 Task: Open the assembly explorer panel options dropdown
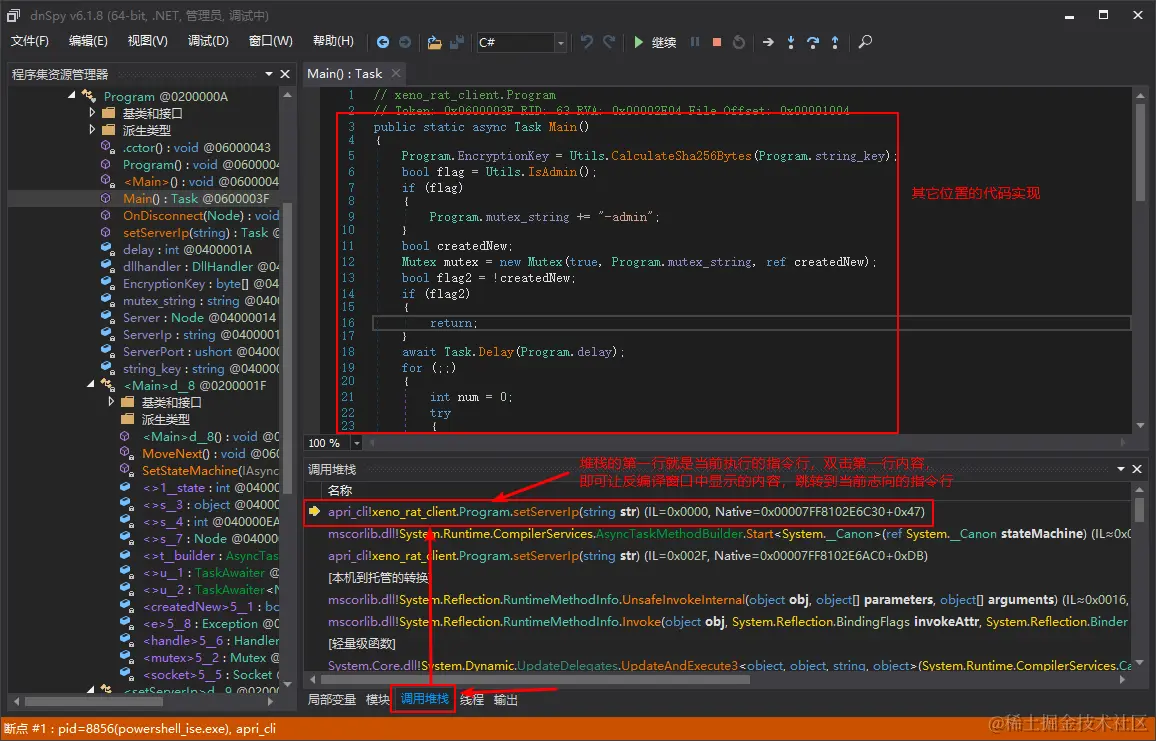pos(269,74)
